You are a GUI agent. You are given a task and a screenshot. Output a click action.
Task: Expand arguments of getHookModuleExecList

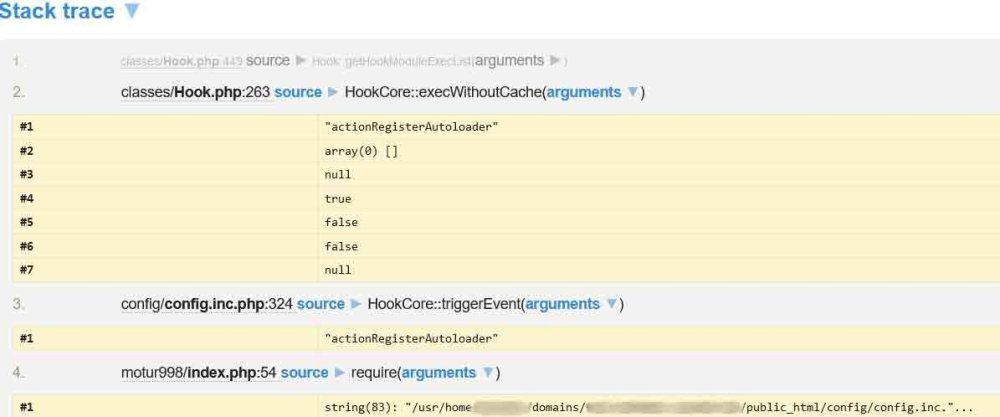pos(510,61)
